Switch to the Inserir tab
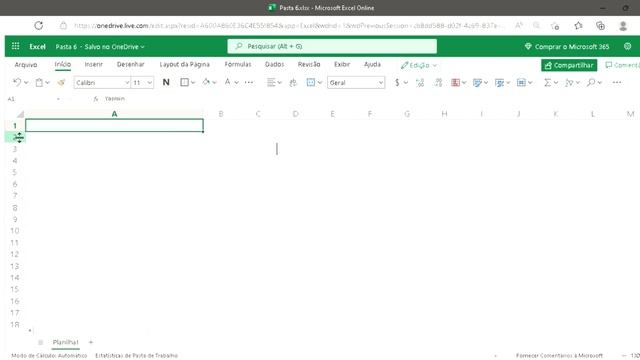 [x=93, y=64]
